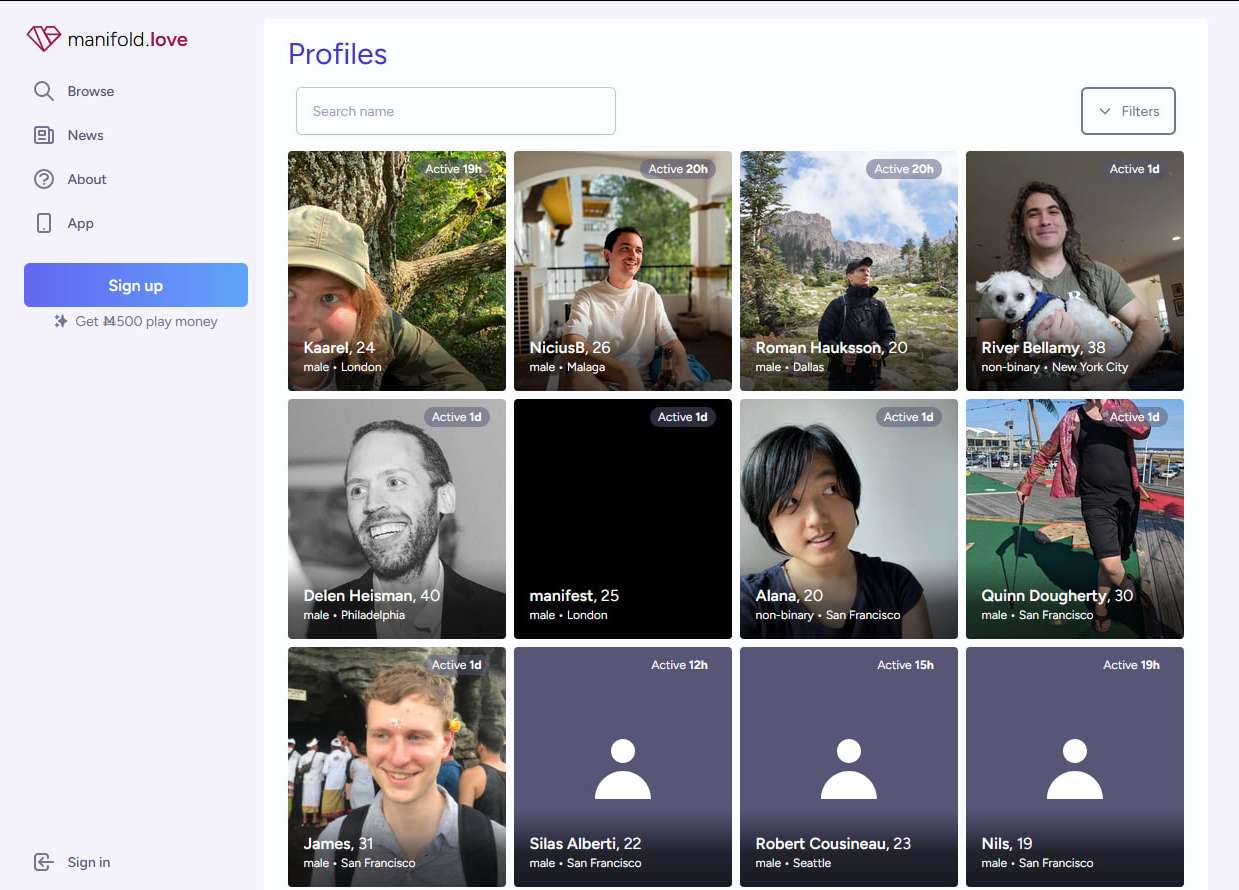This screenshot has width=1239, height=890.
Task: Click Nils's placeholder avatar icon
Action: pos(1075,769)
